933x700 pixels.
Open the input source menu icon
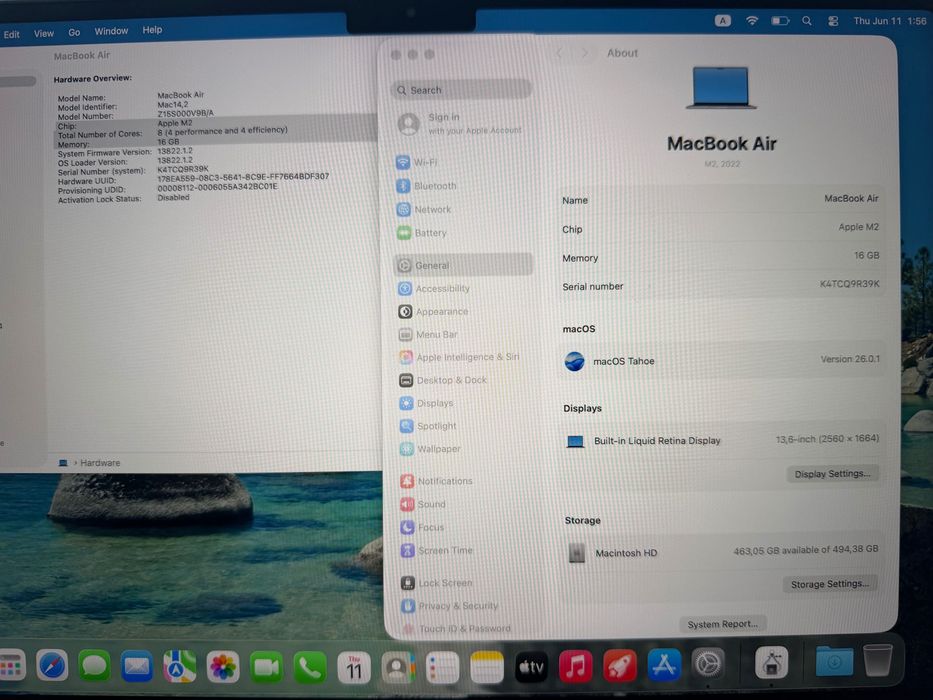pos(722,21)
